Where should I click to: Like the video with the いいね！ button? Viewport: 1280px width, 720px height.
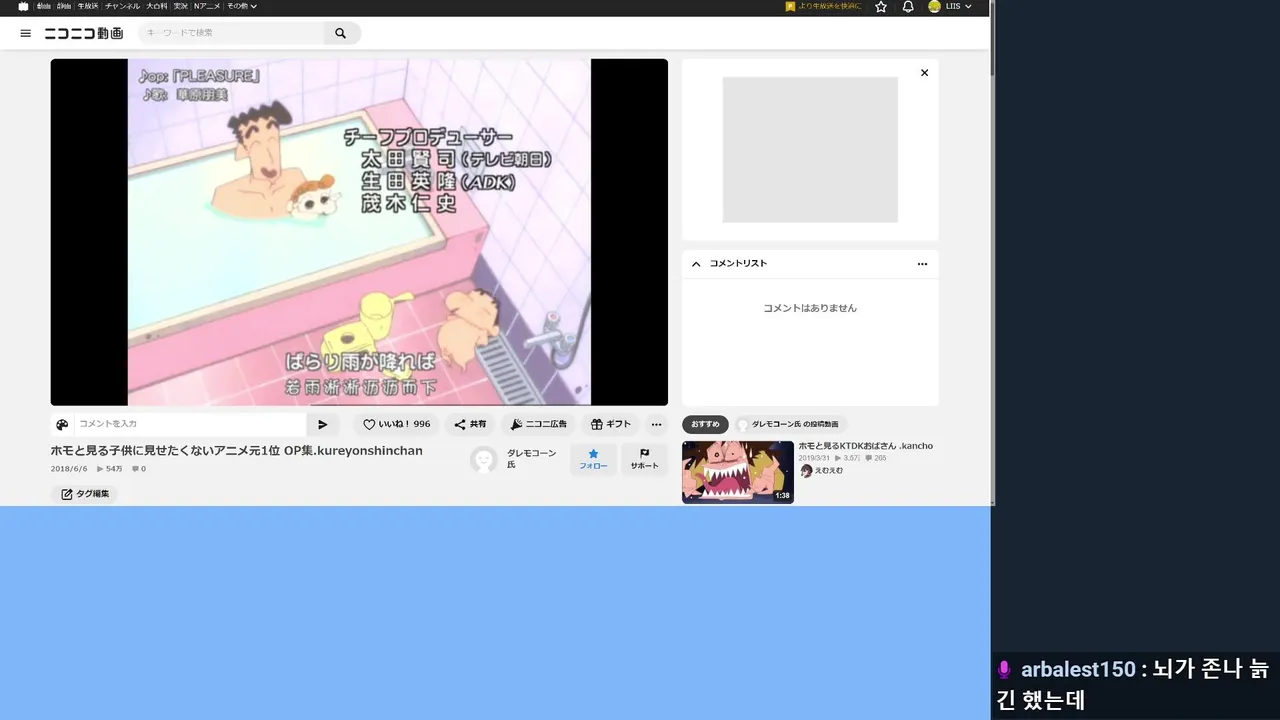click(x=396, y=424)
